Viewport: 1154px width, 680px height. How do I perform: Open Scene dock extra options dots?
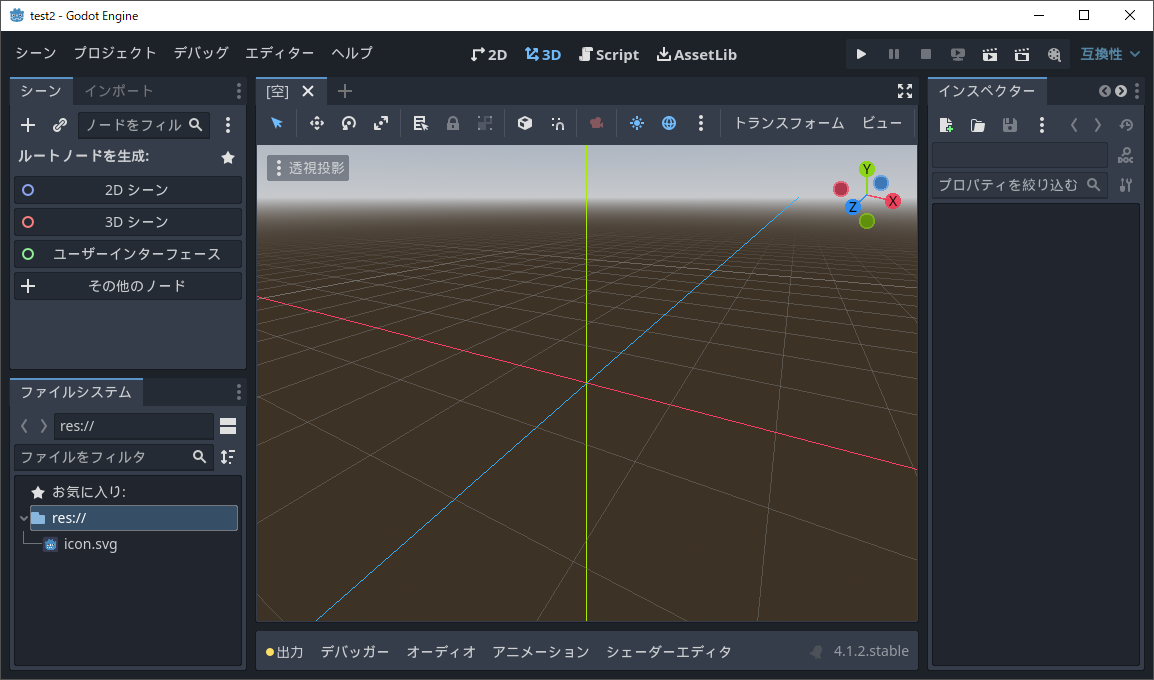tap(228, 125)
